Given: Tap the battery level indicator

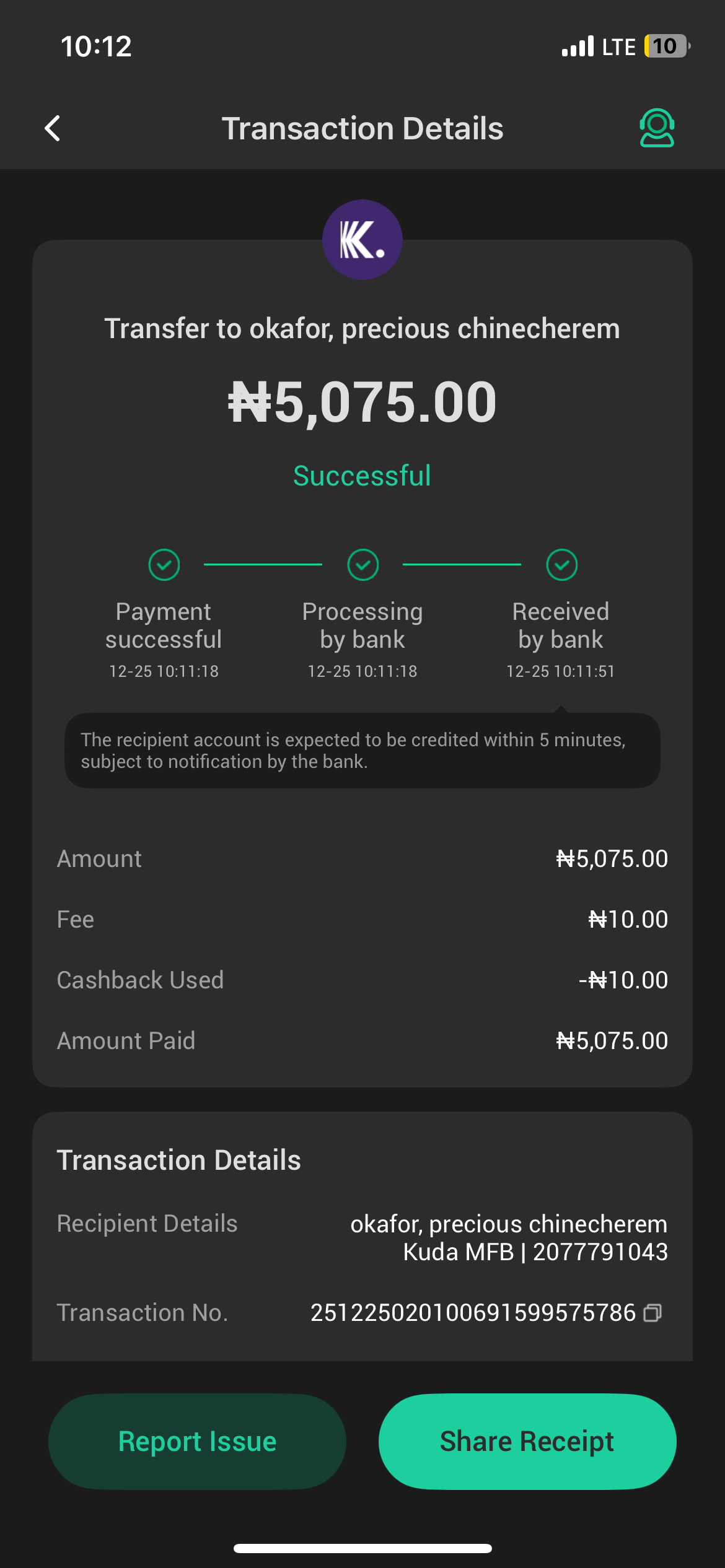Looking at the screenshot, I should click(666, 46).
